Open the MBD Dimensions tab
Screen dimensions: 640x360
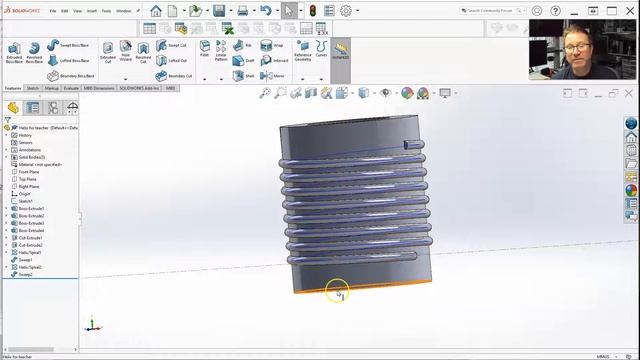(99, 88)
